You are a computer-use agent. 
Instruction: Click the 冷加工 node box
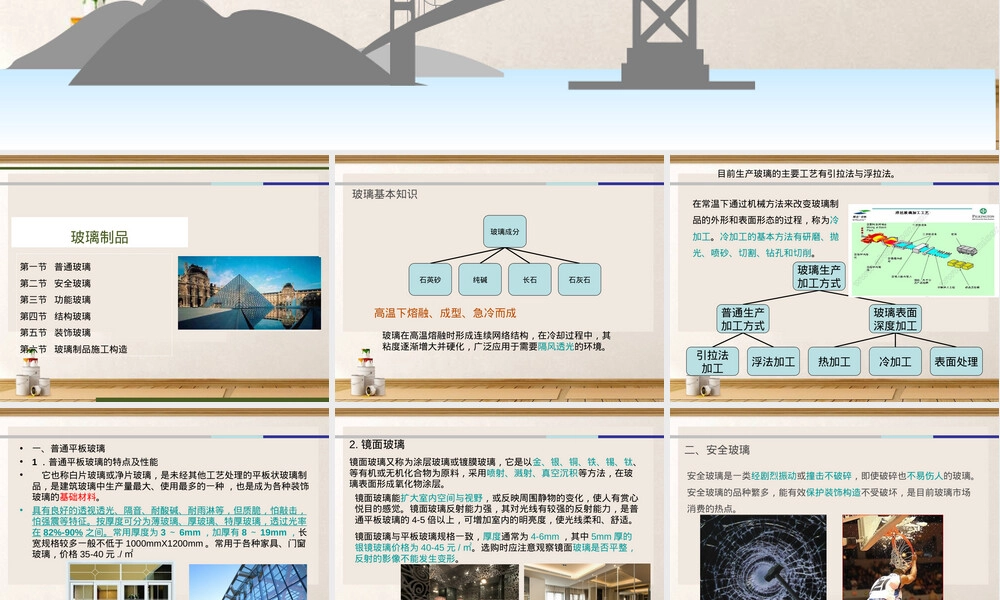pyautogui.click(x=895, y=362)
